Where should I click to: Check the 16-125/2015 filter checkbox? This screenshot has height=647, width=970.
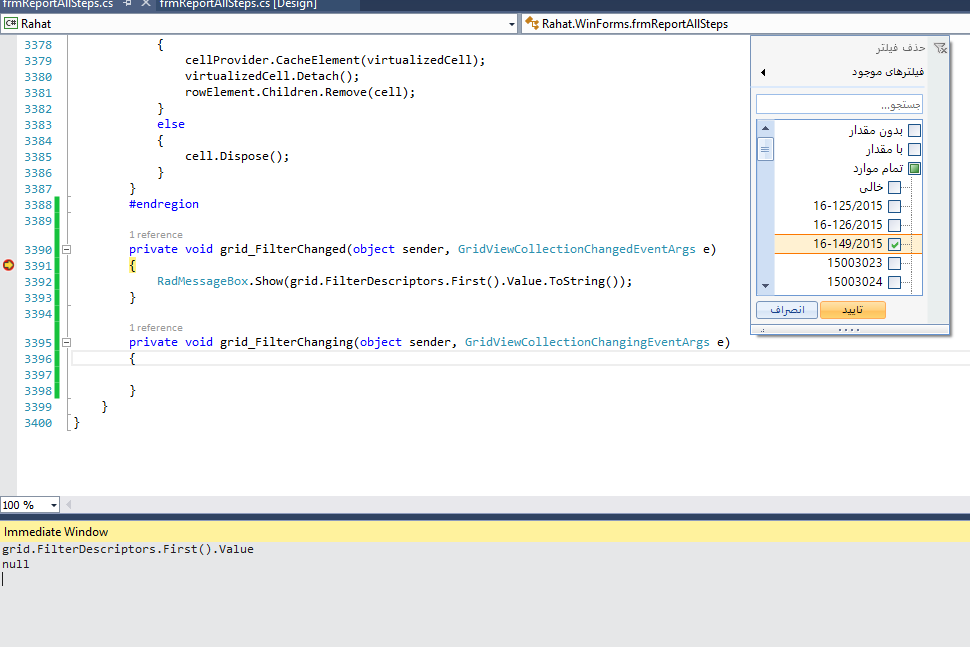[895, 206]
